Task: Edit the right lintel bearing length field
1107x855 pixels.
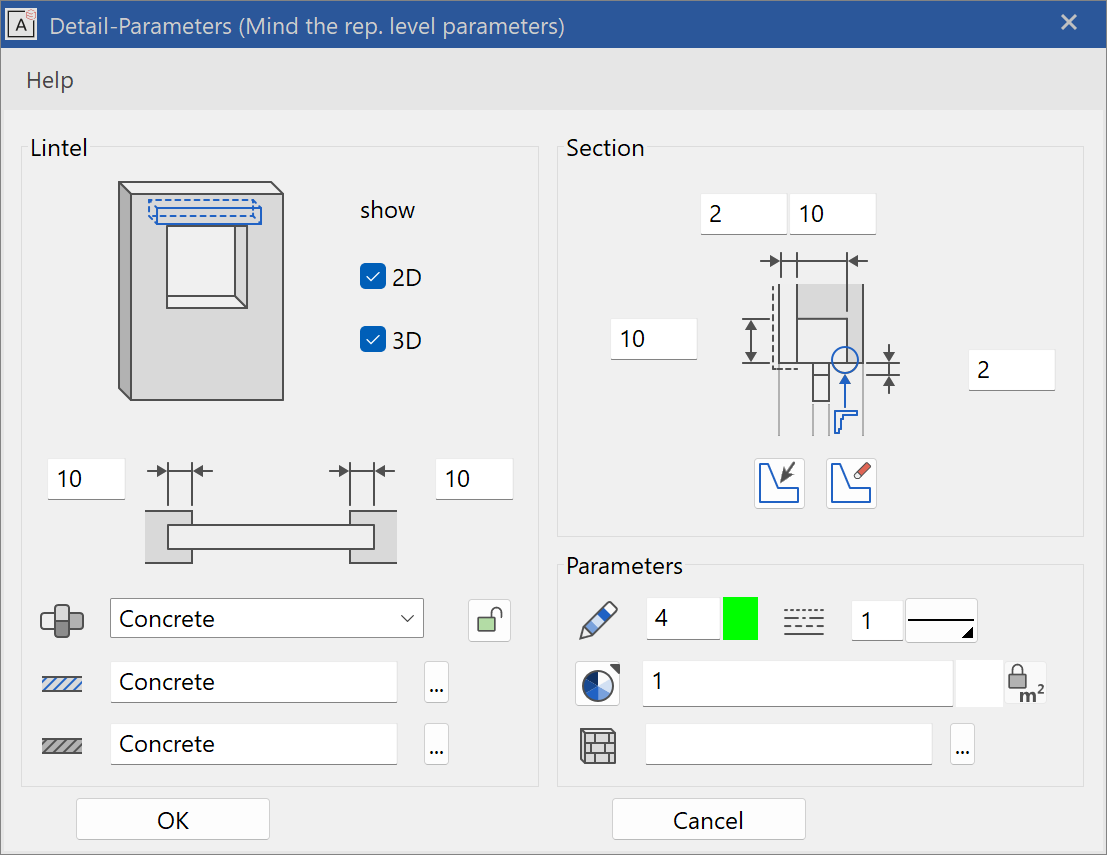Action: point(474,479)
